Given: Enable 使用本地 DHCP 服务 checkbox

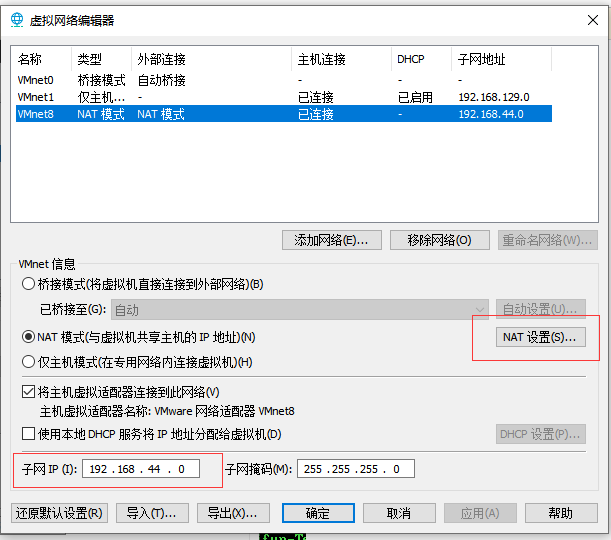Looking at the screenshot, I should tap(28, 434).
